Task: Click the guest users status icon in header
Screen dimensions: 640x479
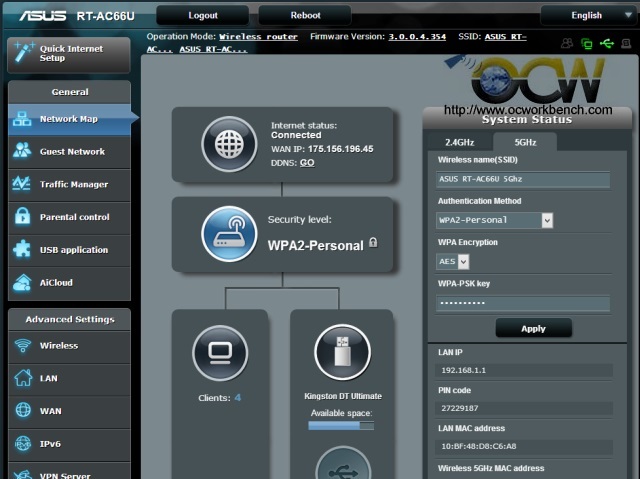Action: [567, 43]
